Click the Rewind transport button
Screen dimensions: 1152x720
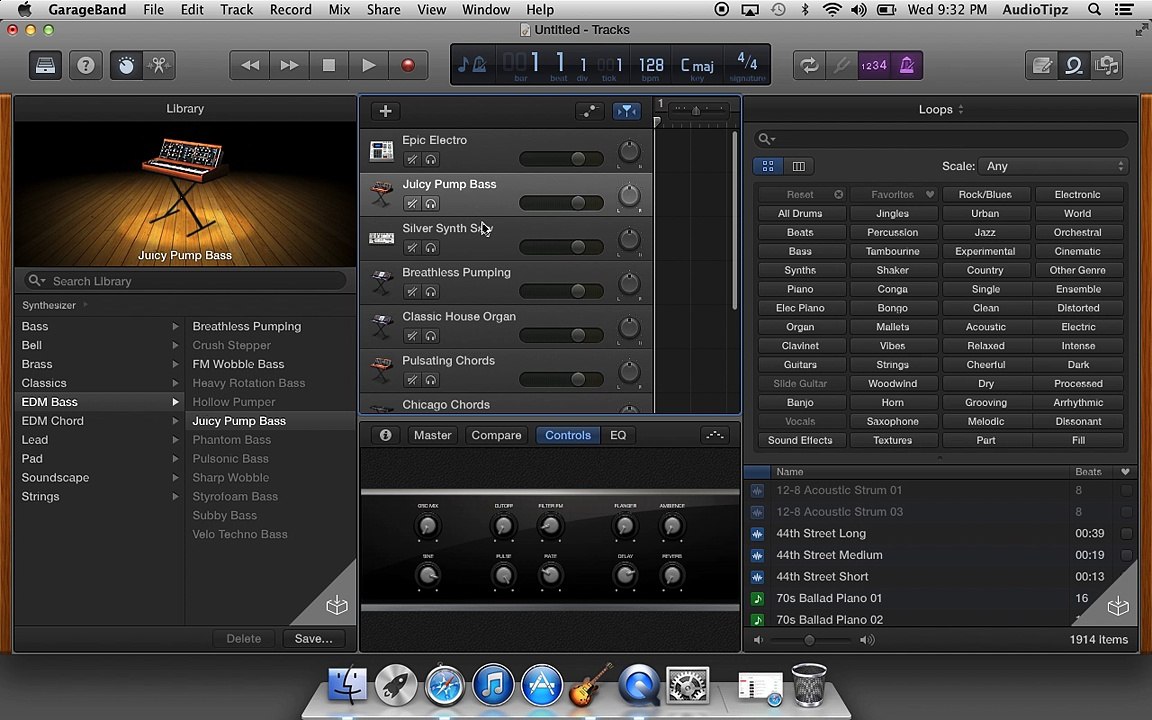click(x=250, y=65)
